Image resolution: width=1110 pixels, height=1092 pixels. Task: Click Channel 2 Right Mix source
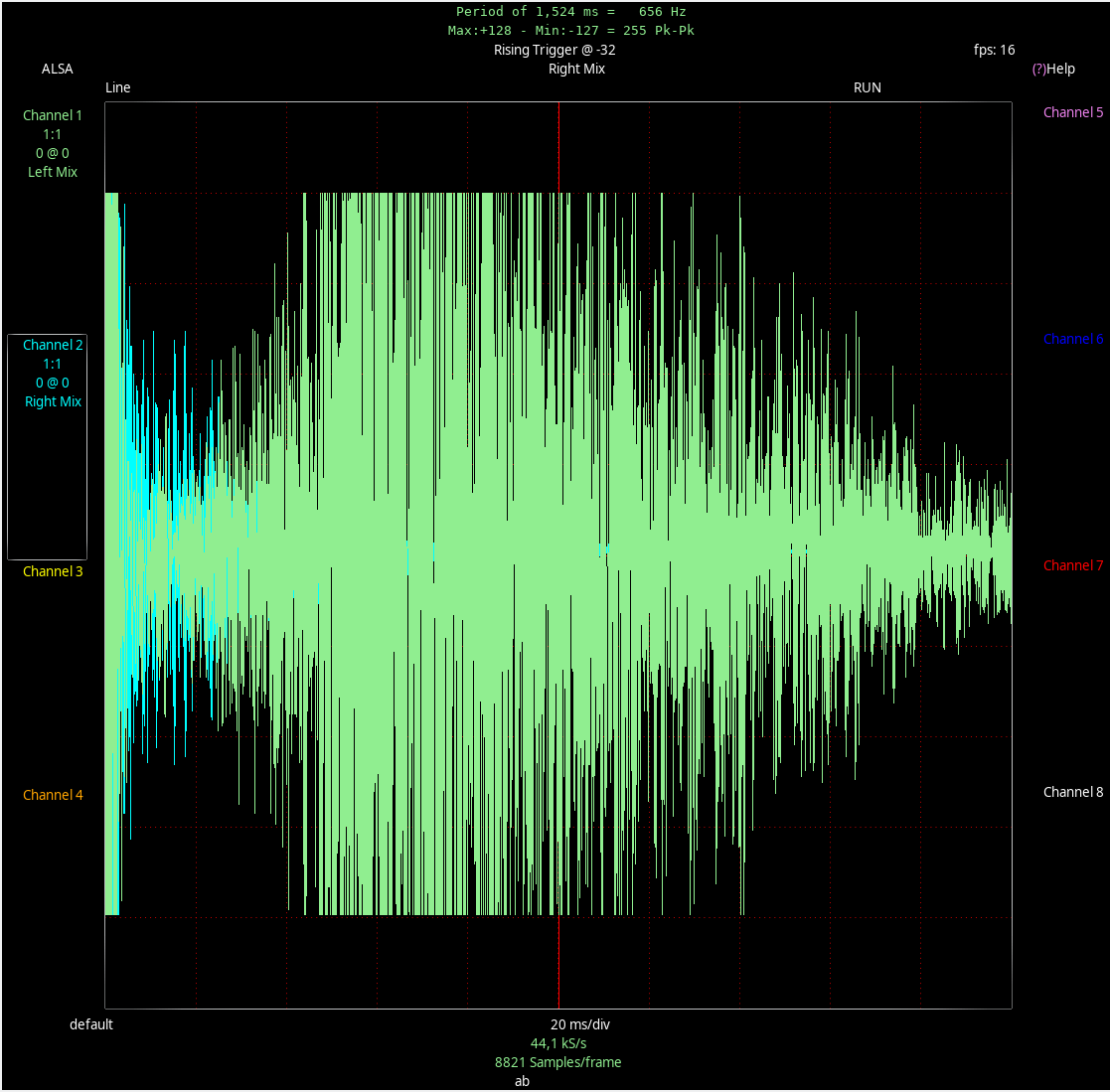click(x=53, y=401)
